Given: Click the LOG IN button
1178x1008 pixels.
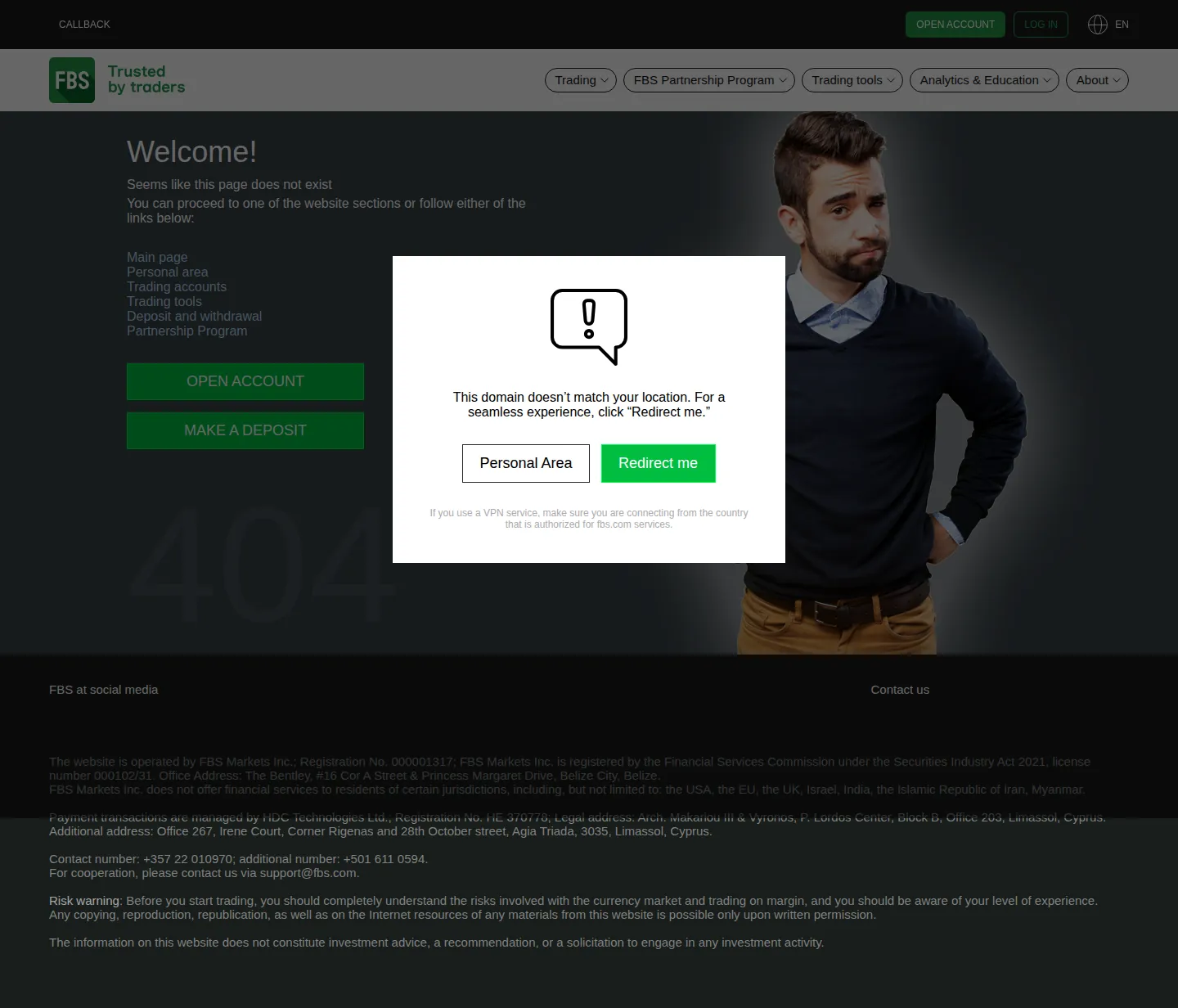Looking at the screenshot, I should coord(1041,25).
